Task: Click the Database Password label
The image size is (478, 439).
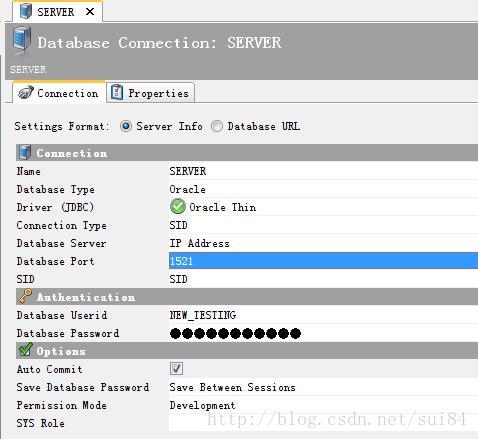Action: pyautogui.click(x=68, y=333)
